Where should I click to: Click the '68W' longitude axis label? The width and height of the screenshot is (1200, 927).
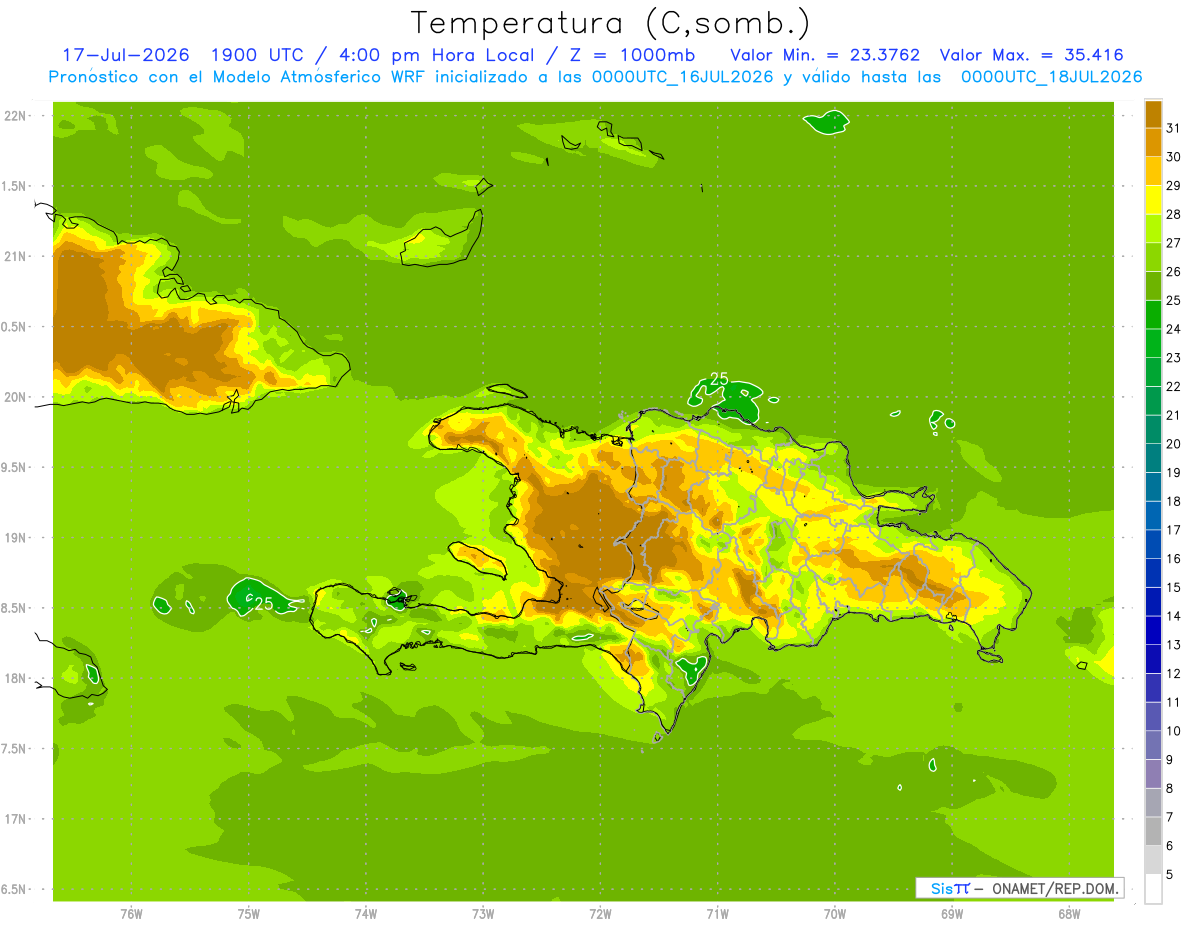1069,914
